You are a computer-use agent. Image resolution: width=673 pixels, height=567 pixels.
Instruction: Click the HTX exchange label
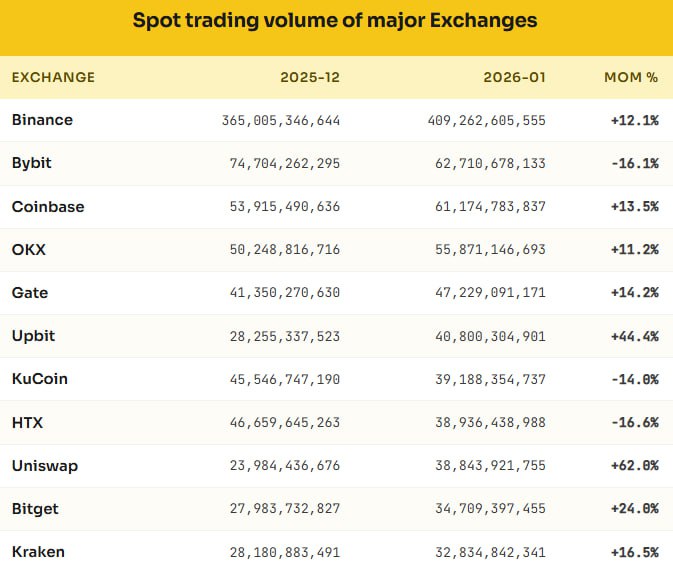tap(27, 422)
